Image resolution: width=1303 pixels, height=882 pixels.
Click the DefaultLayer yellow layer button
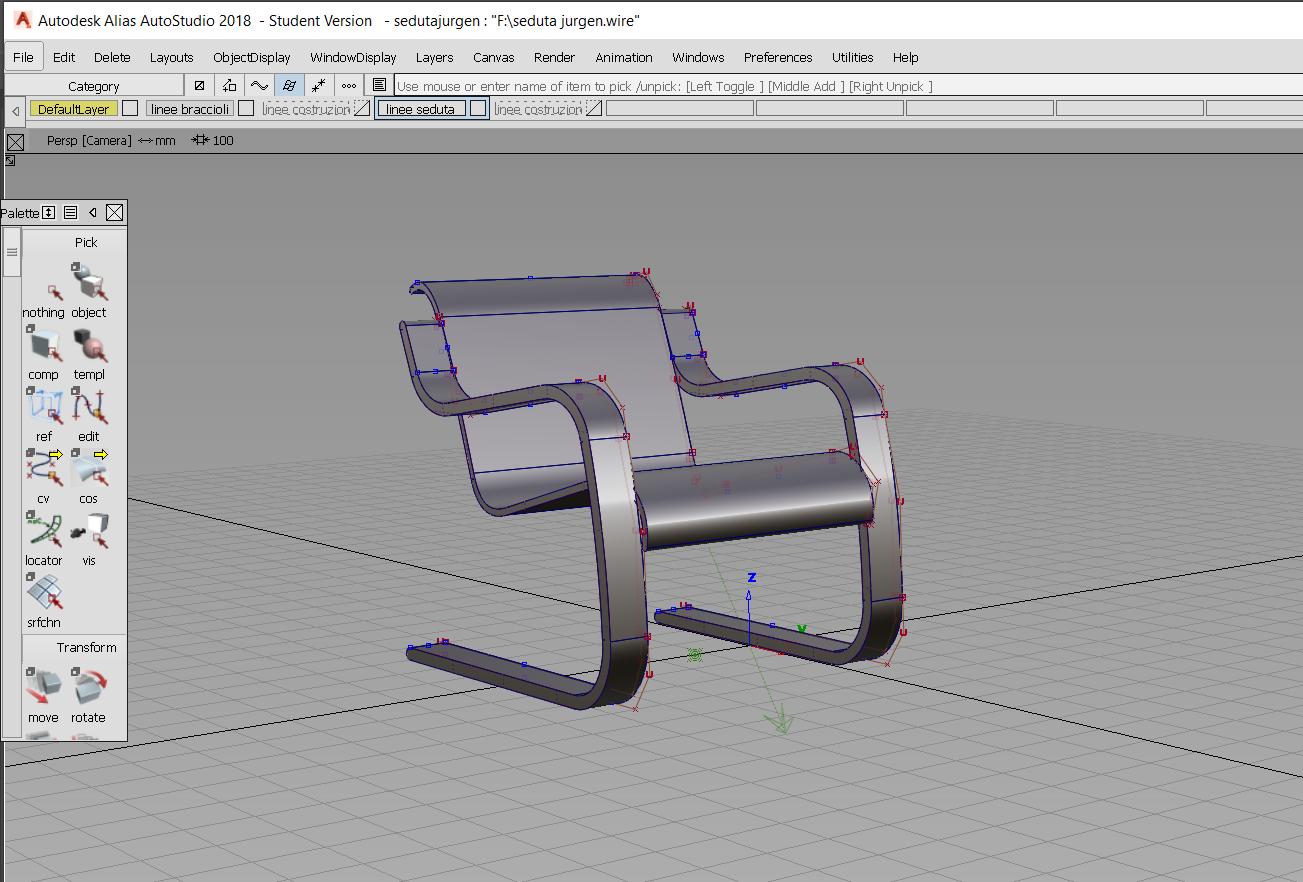73,109
